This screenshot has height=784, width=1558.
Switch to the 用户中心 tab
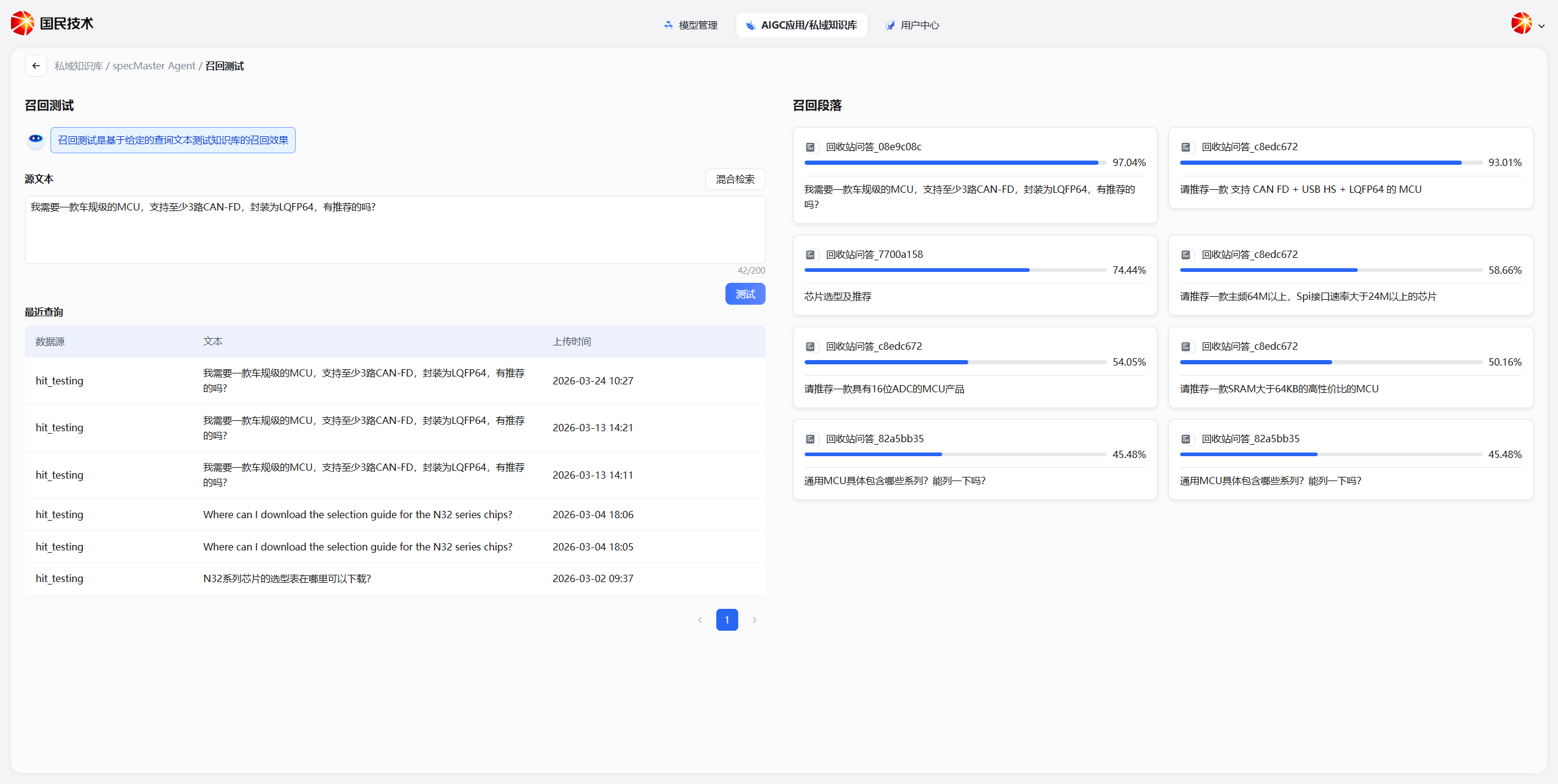(912, 25)
